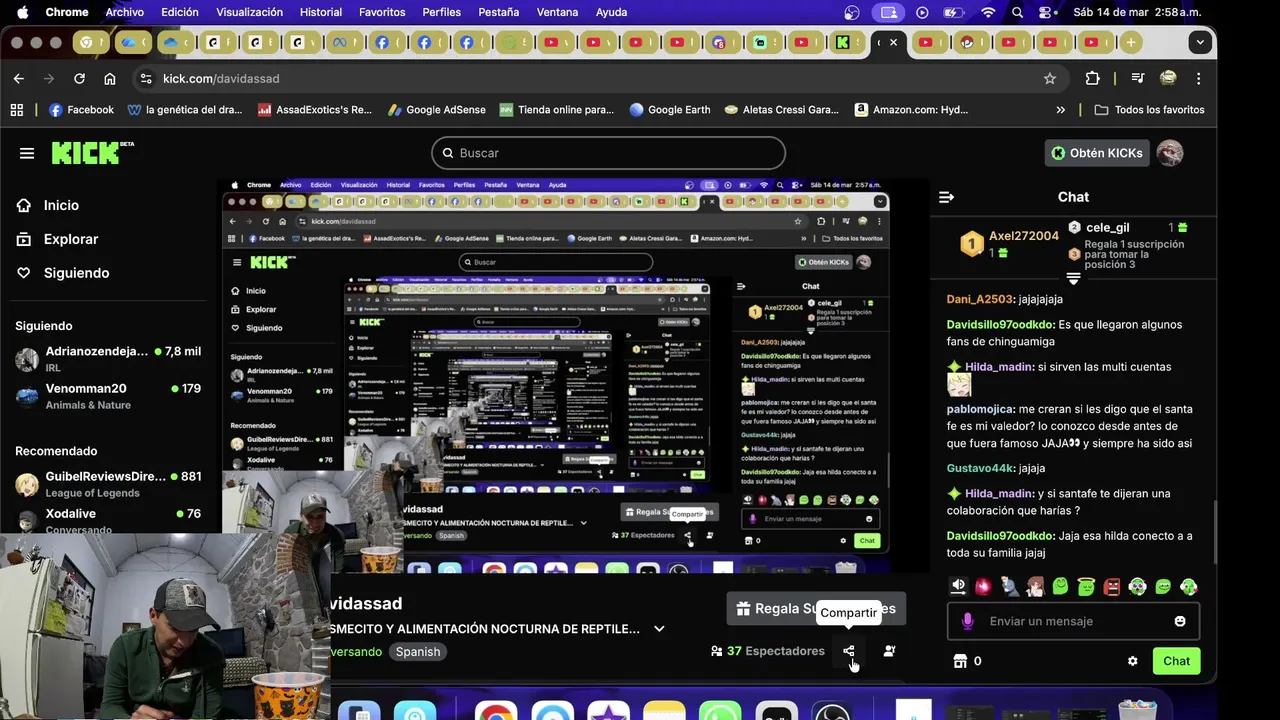Screen dimensions: 1280x720
Task: Open the Archivo menu
Action: click(x=125, y=13)
